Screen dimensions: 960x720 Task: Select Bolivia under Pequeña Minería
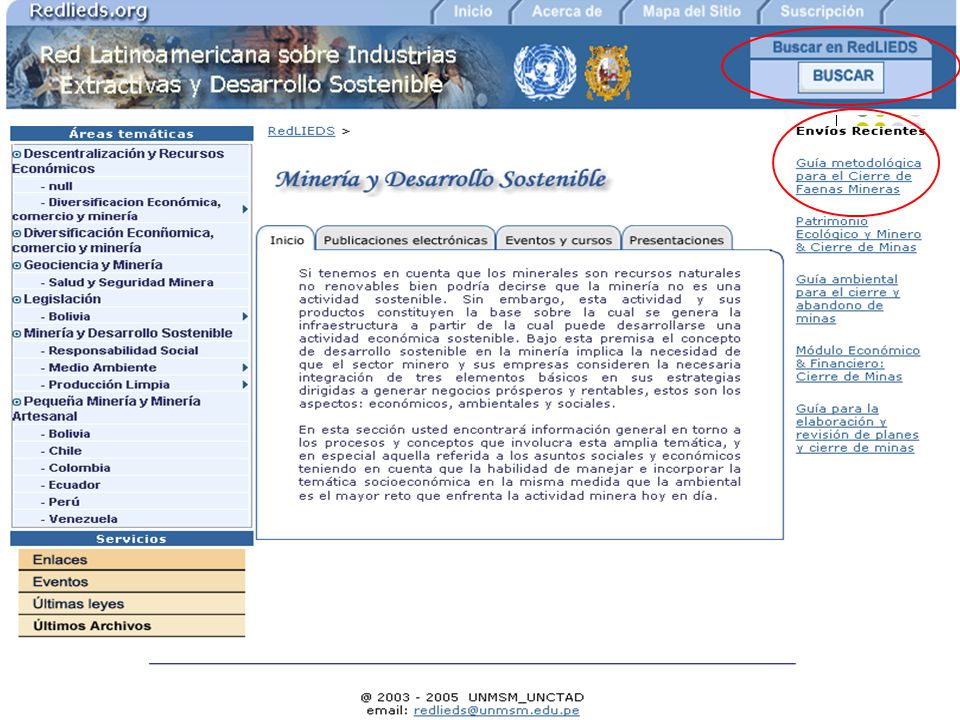pos(69,434)
